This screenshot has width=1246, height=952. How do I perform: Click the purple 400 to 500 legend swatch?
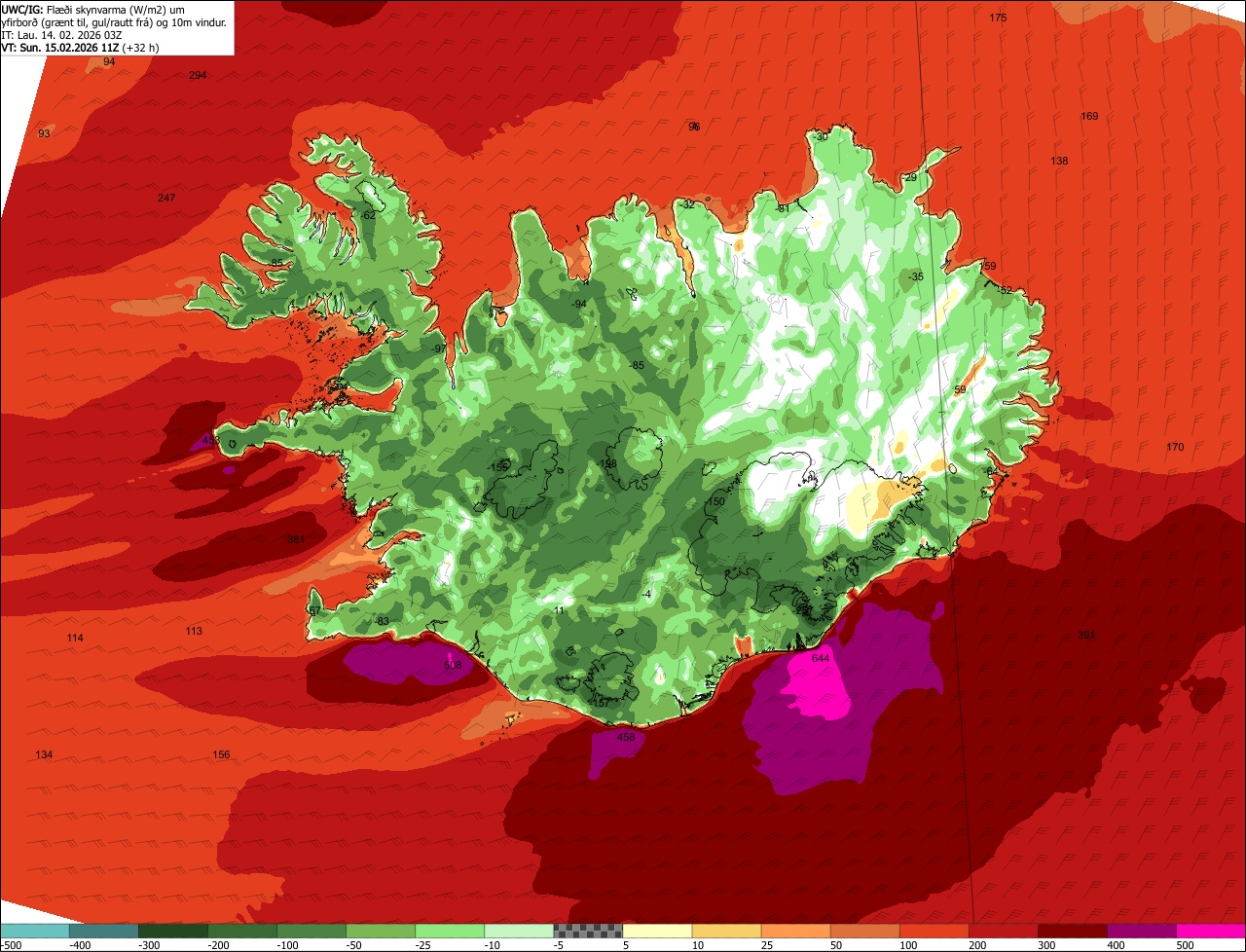click(1141, 931)
